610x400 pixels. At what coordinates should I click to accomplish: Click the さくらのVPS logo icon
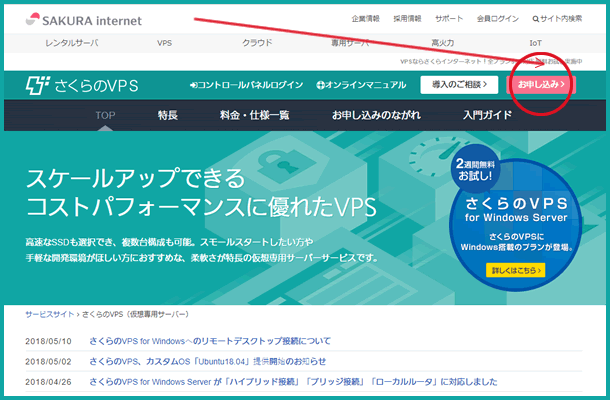click(x=38, y=85)
